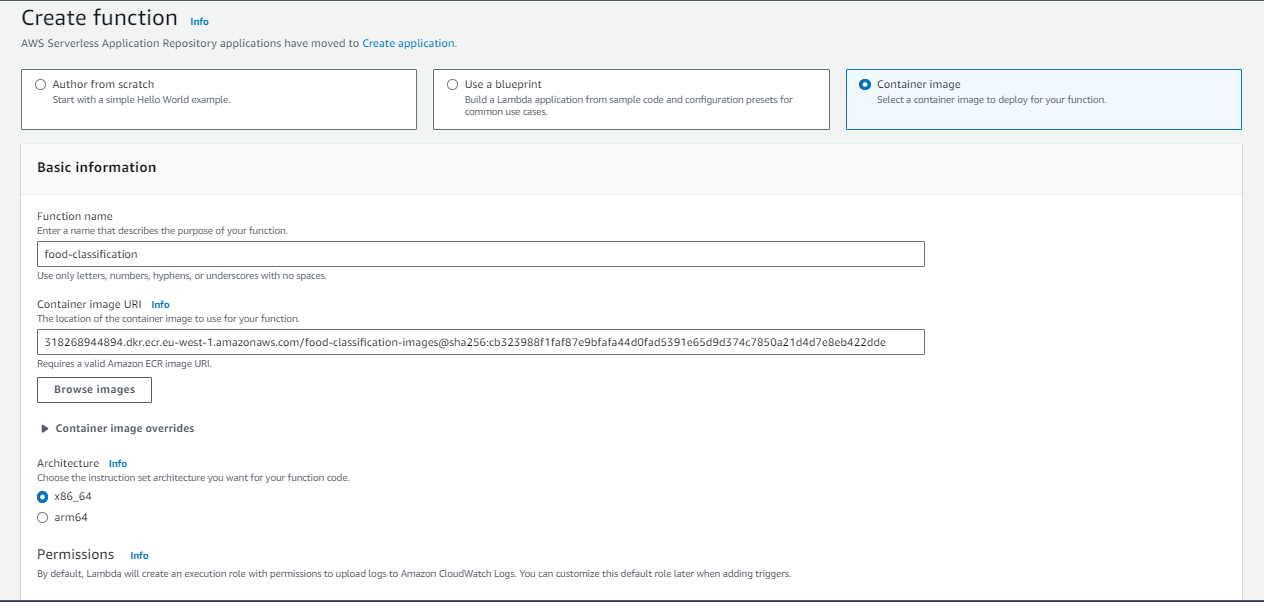Click the Browse images button
The height and width of the screenshot is (602, 1264).
point(94,390)
